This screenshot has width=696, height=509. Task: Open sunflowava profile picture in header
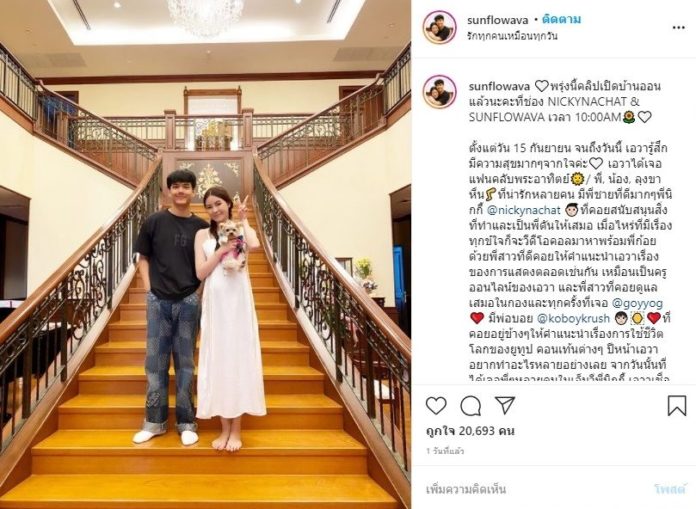pyautogui.click(x=439, y=27)
